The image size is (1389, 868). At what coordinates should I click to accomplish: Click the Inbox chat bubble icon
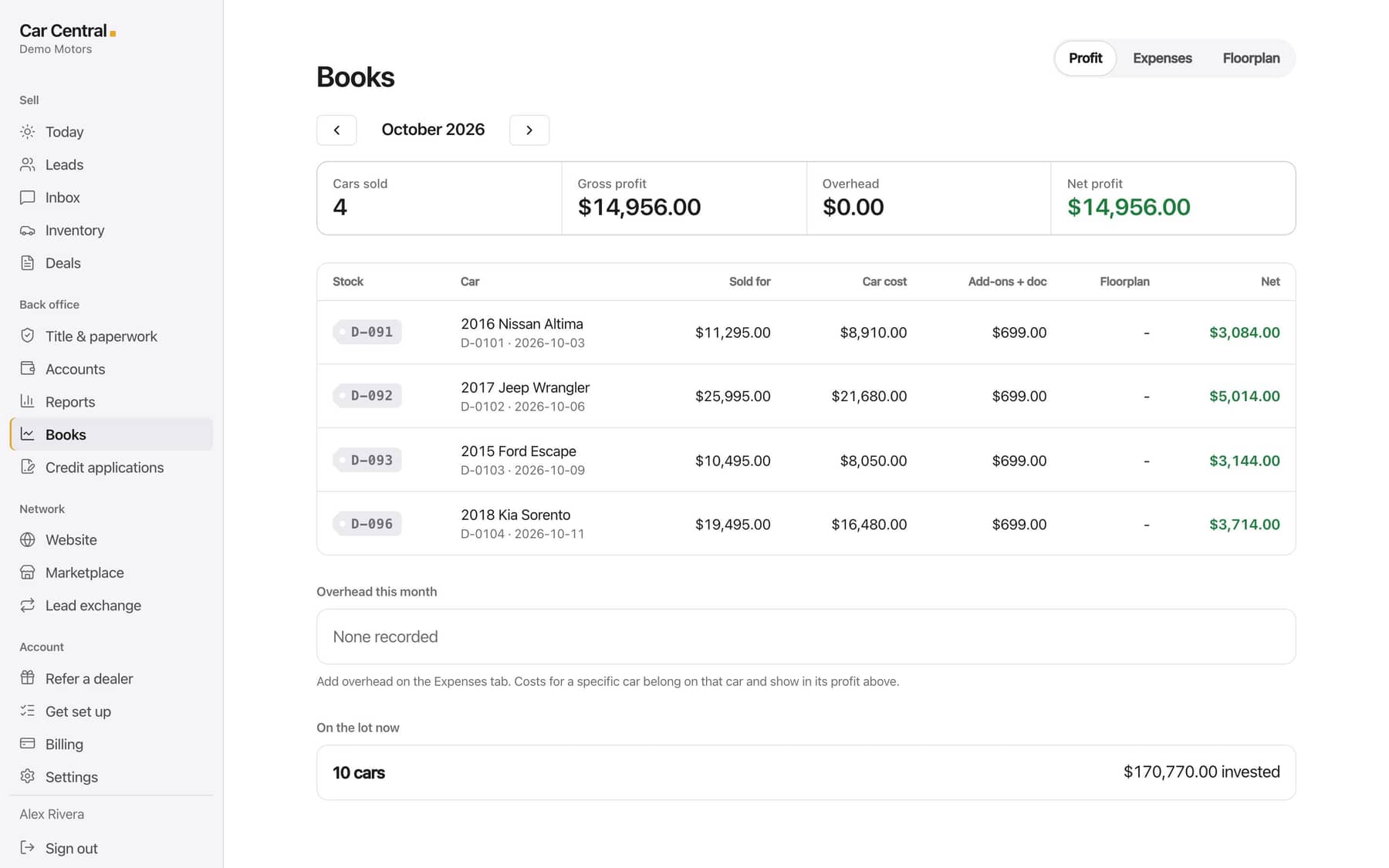[28, 198]
